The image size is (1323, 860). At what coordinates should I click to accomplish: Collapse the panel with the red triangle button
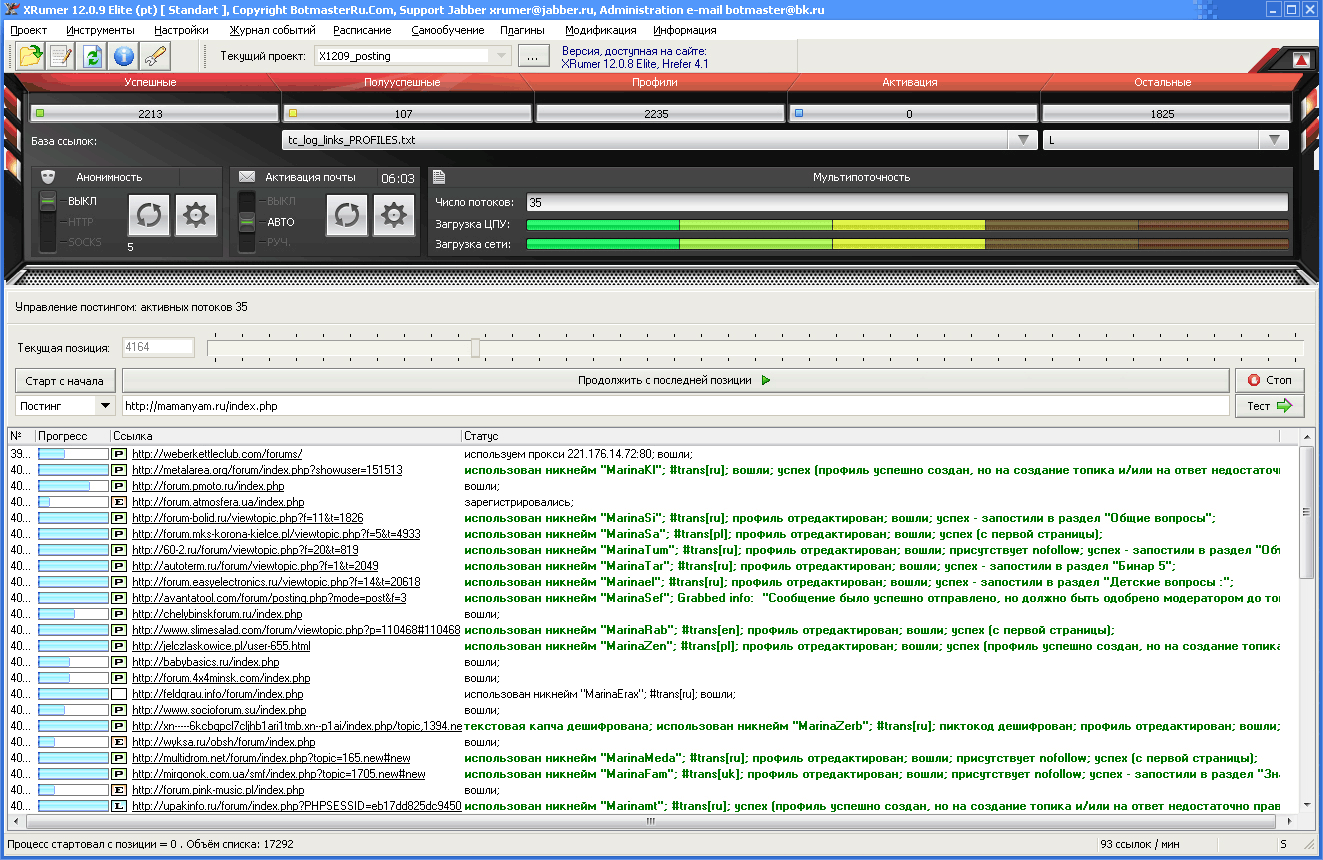(x=1301, y=60)
